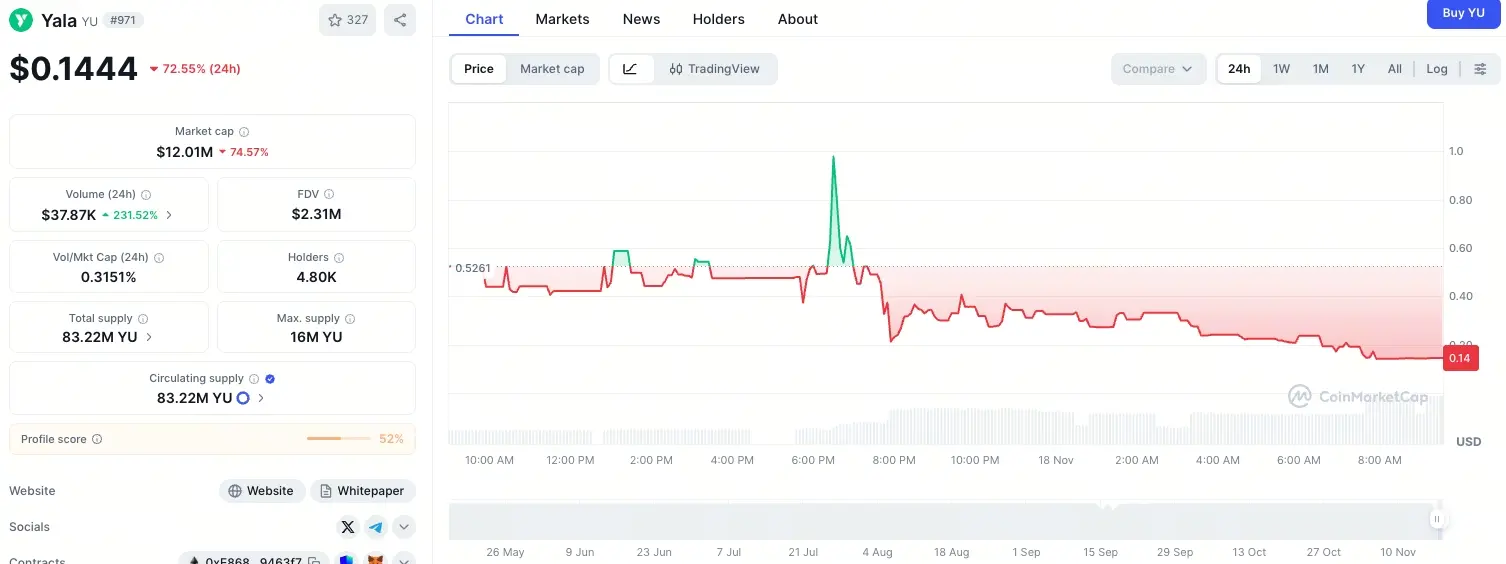Click Volume (24h) info icon
The image size is (1506, 564).
click(146, 195)
